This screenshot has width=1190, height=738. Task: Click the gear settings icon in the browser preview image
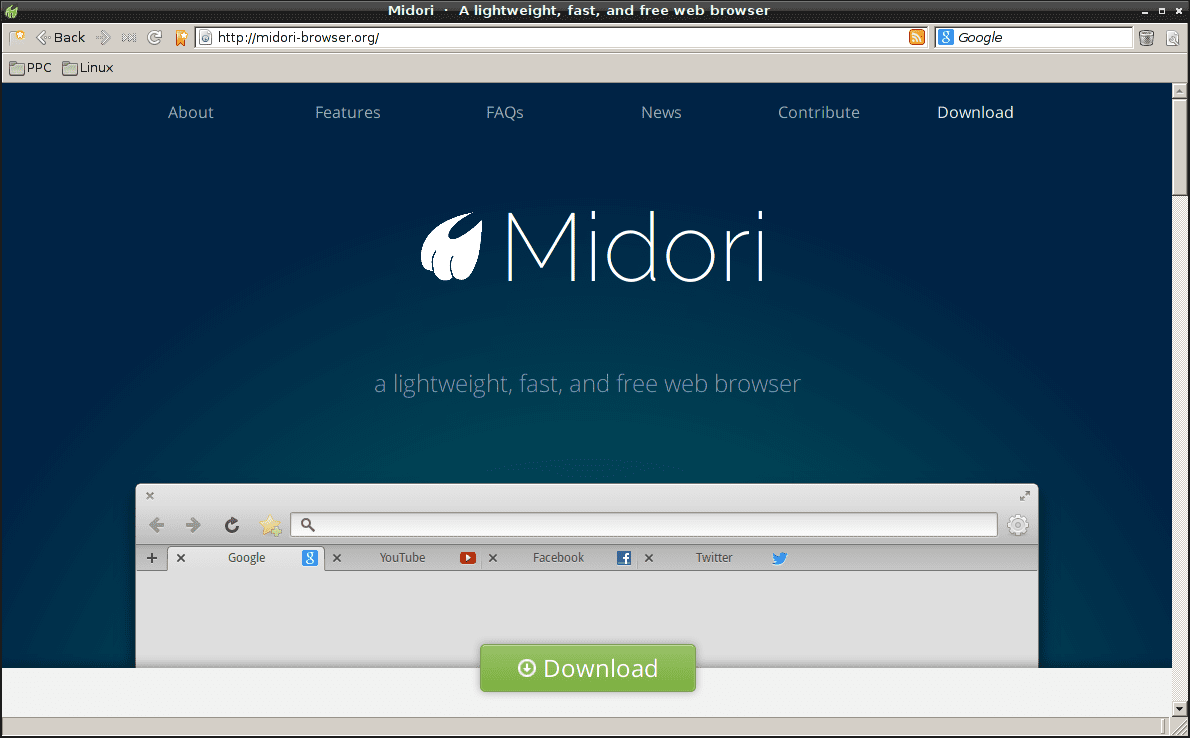(1018, 524)
